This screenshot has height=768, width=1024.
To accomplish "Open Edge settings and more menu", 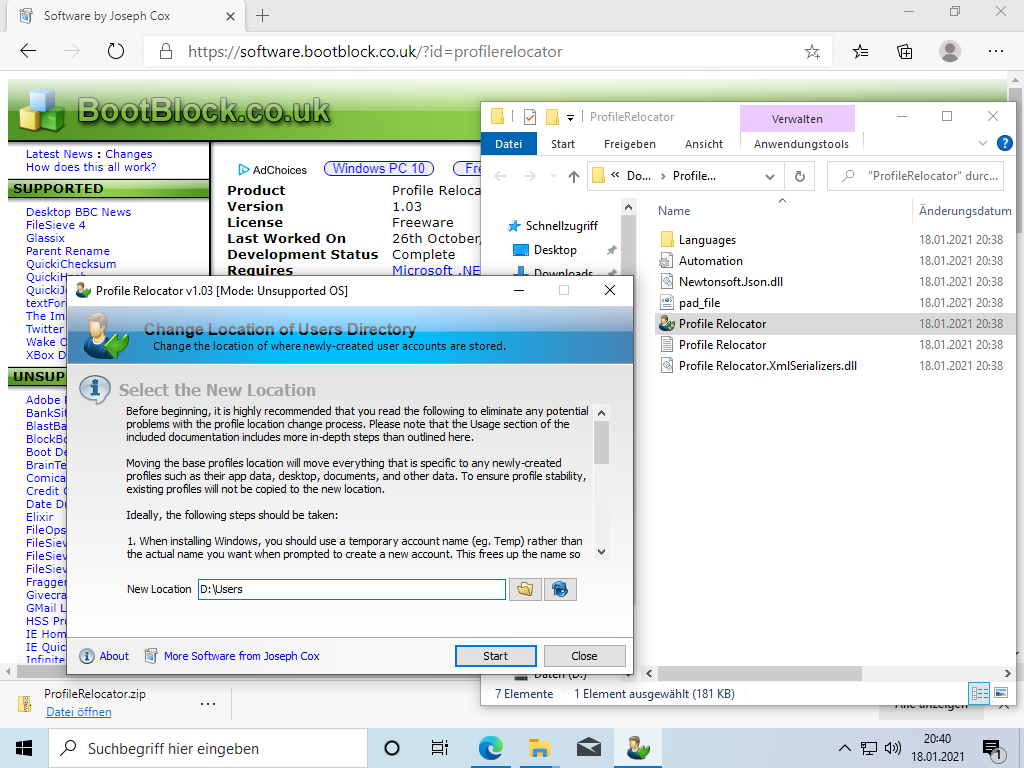I will (995, 51).
